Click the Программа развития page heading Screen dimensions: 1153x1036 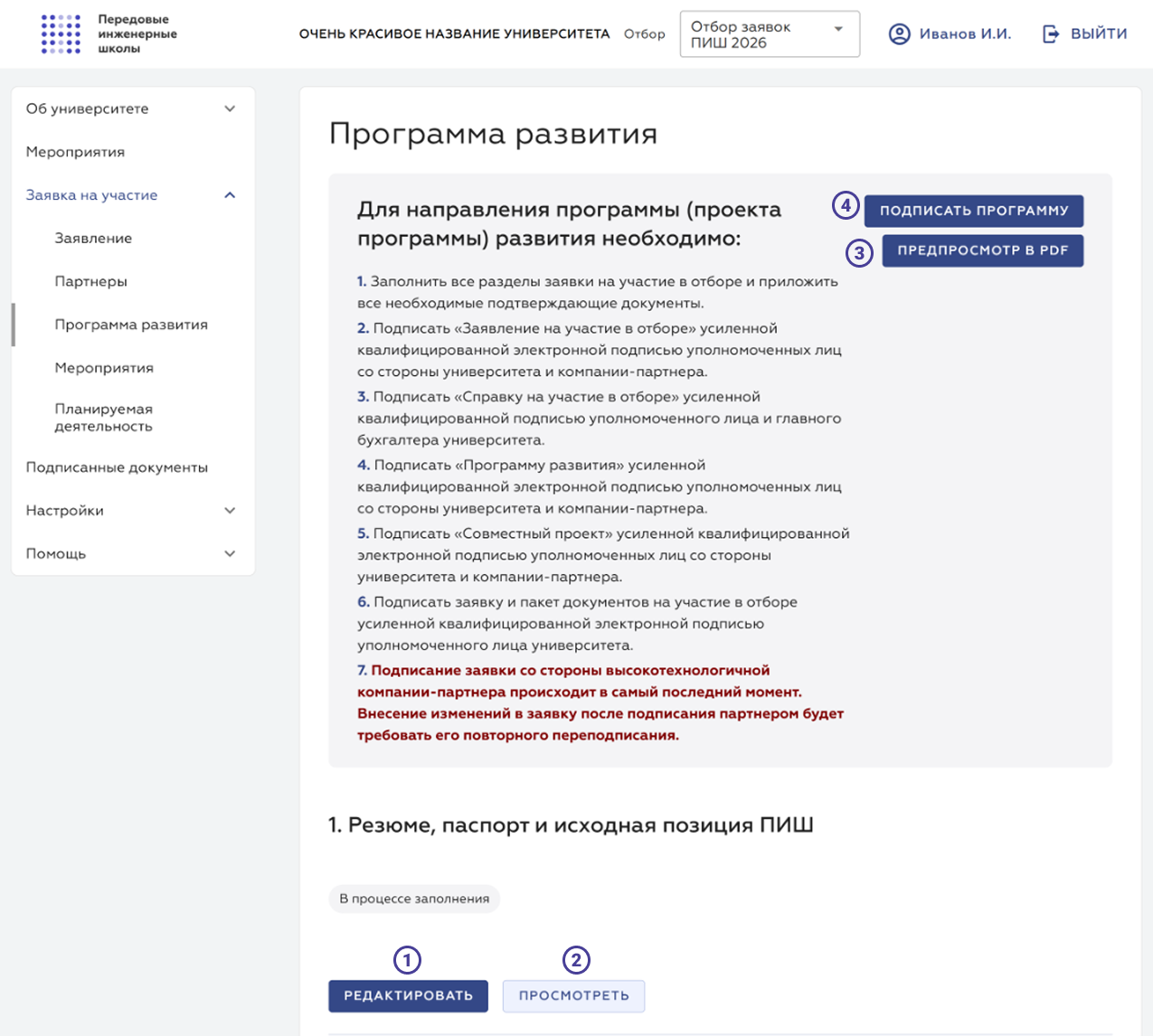coord(493,134)
